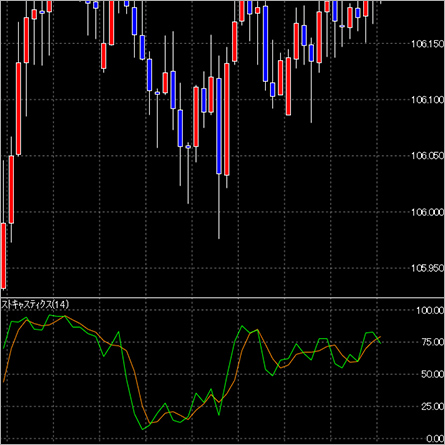Click the divider between price chart and stochastic panel
Screen dimensions: 445x445
coord(222,297)
